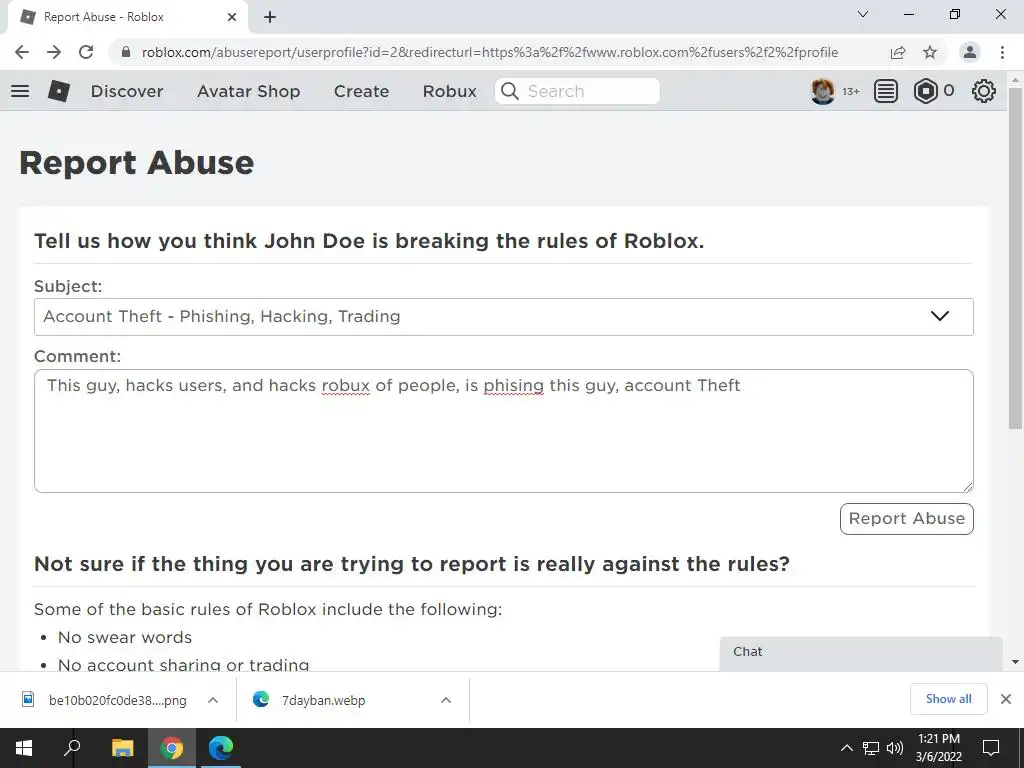This screenshot has height=768, width=1024.
Task: Open network status tray icon
Action: click(x=871, y=748)
